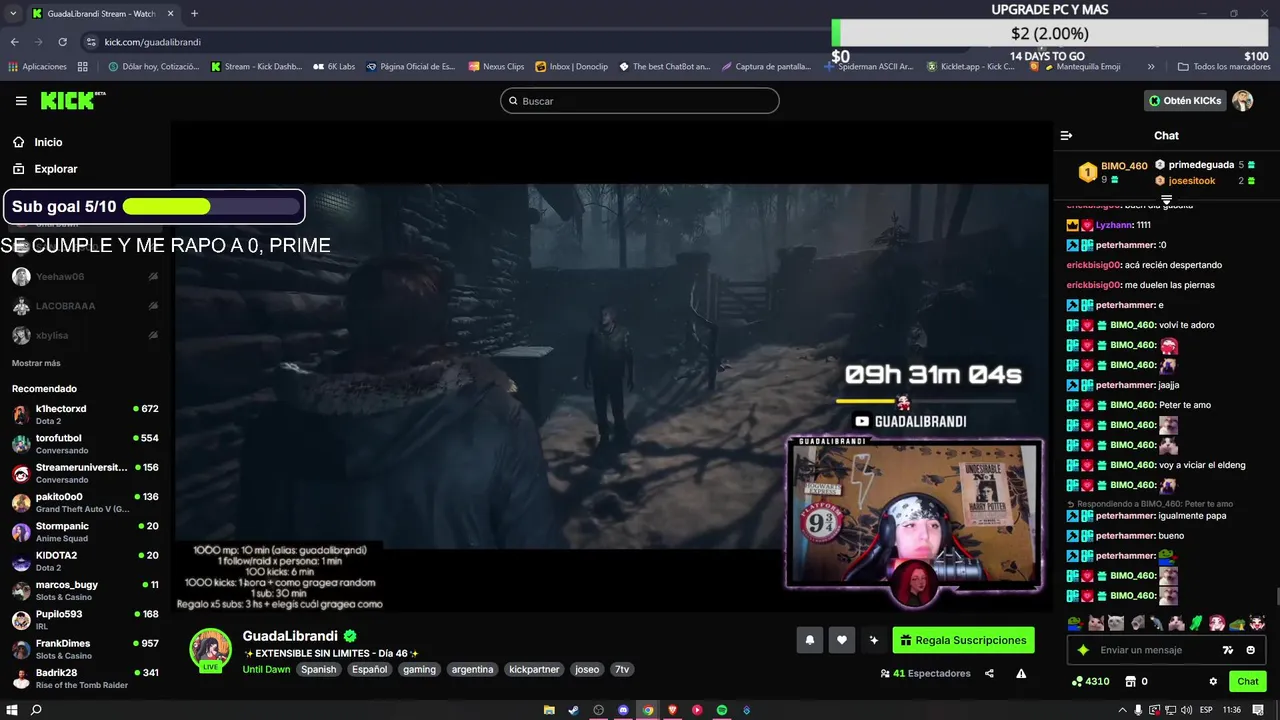Collapse the chat panel with arrow icon
The image size is (1280, 720).
click(x=1066, y=135)
